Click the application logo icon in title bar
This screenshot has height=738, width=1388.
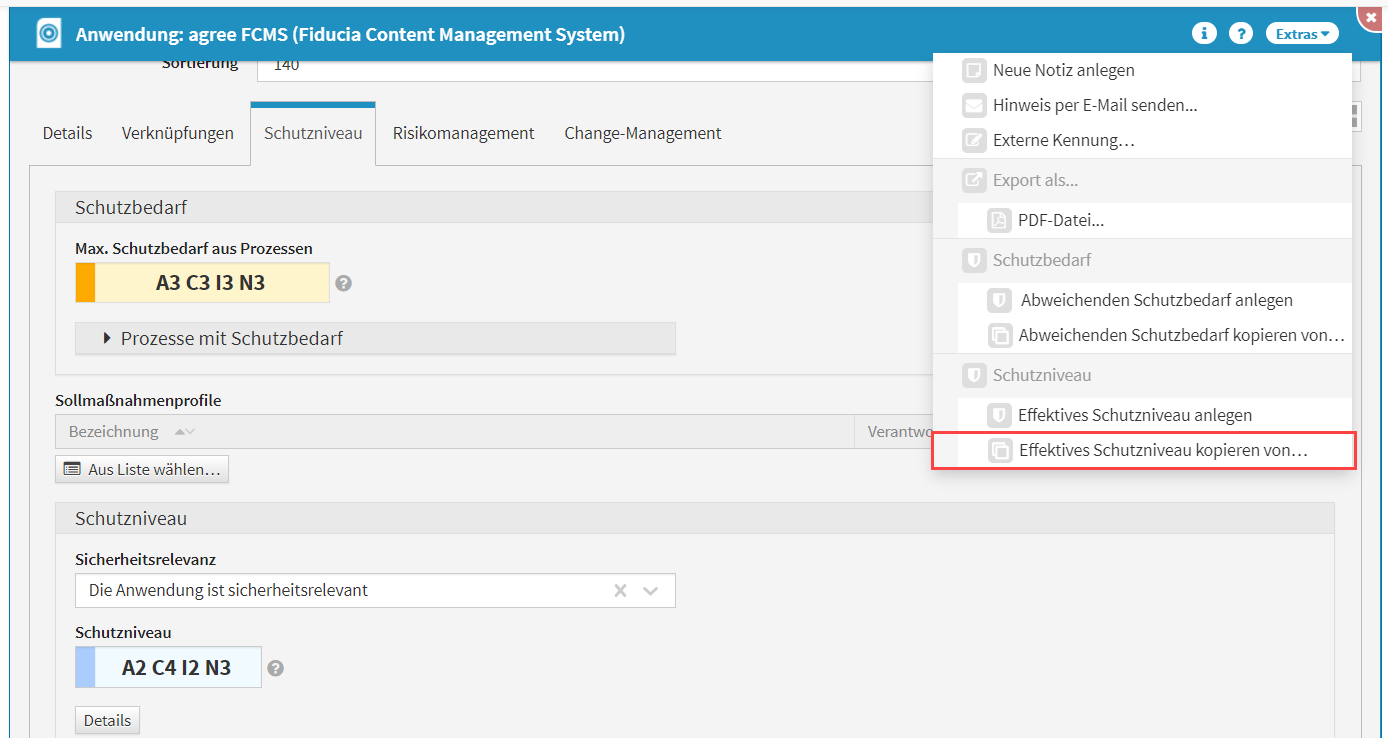(x=48, y=34)
